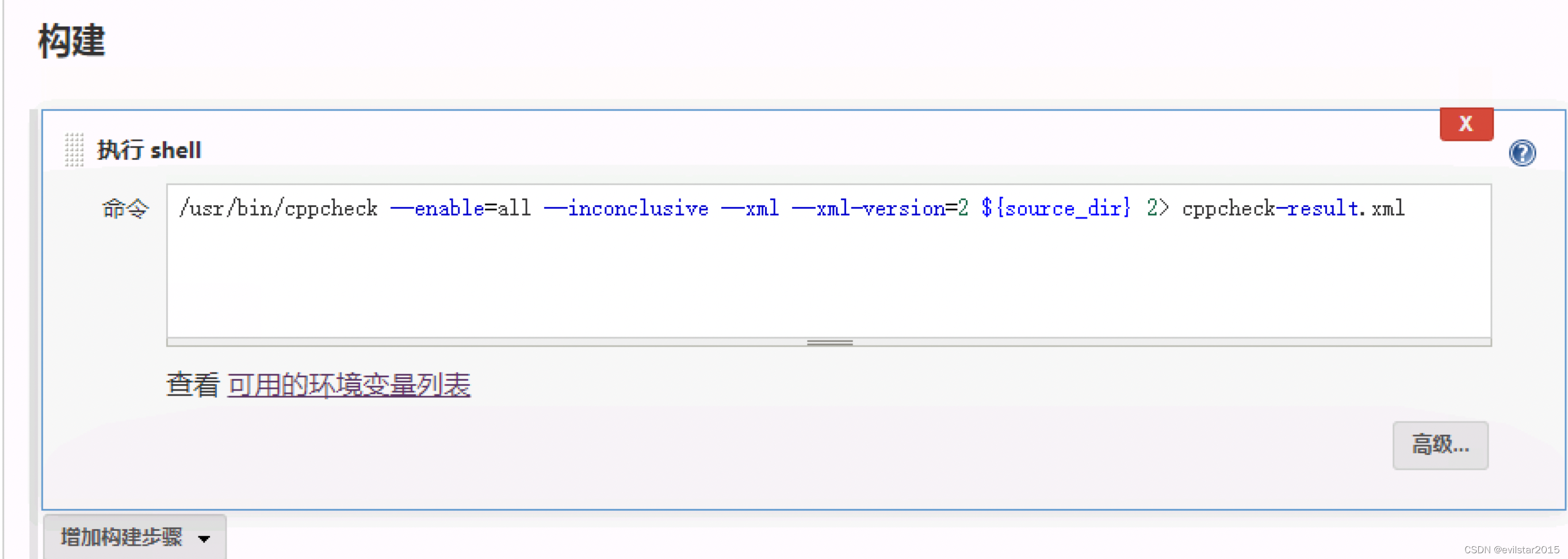Screen dimensions: 1568x559
Task: Click on /usr/bin/cppcheck in the command
Action: pyautogui.click(x=278, y=209)
